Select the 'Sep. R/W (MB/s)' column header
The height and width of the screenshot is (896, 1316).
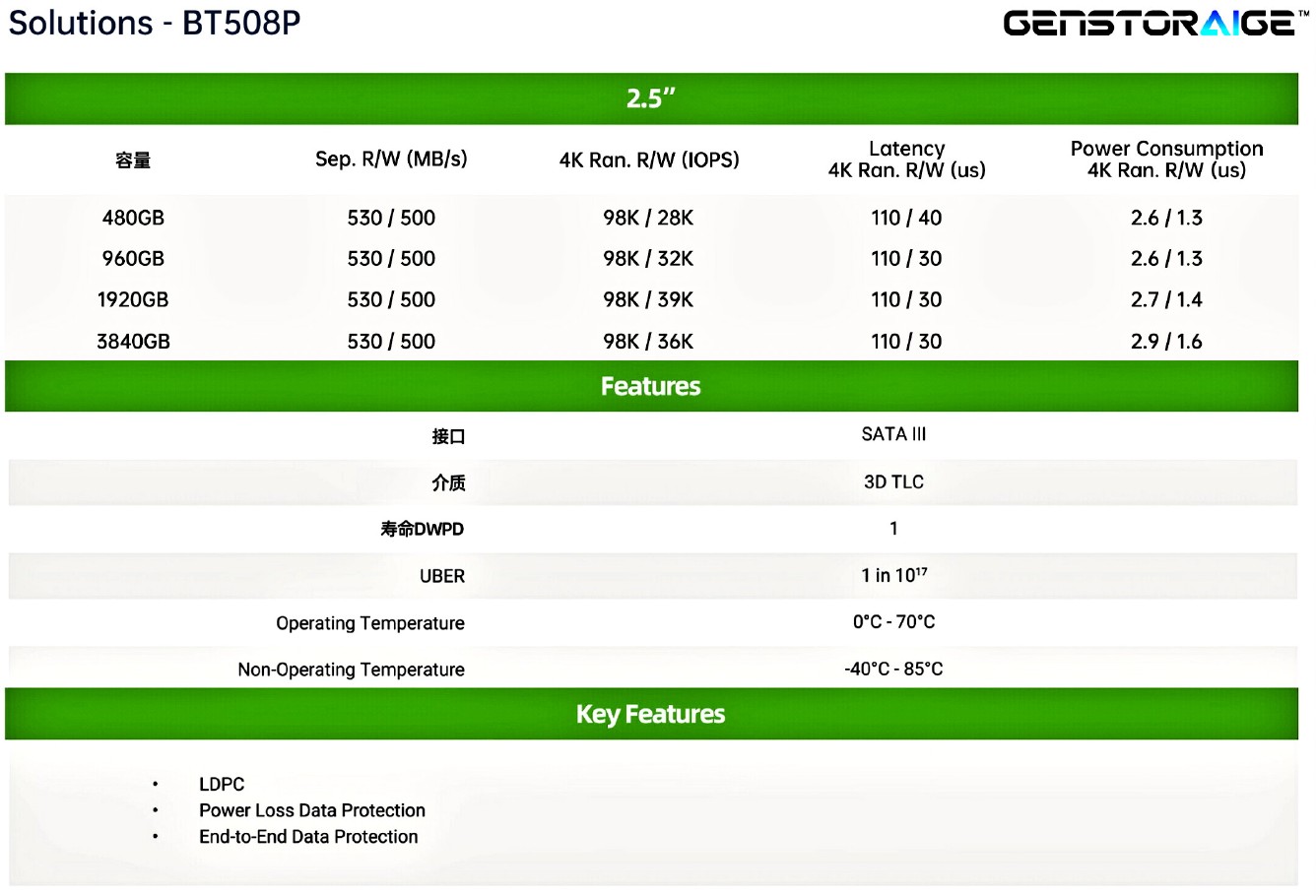pyautogui.click(x=391, y=160)
